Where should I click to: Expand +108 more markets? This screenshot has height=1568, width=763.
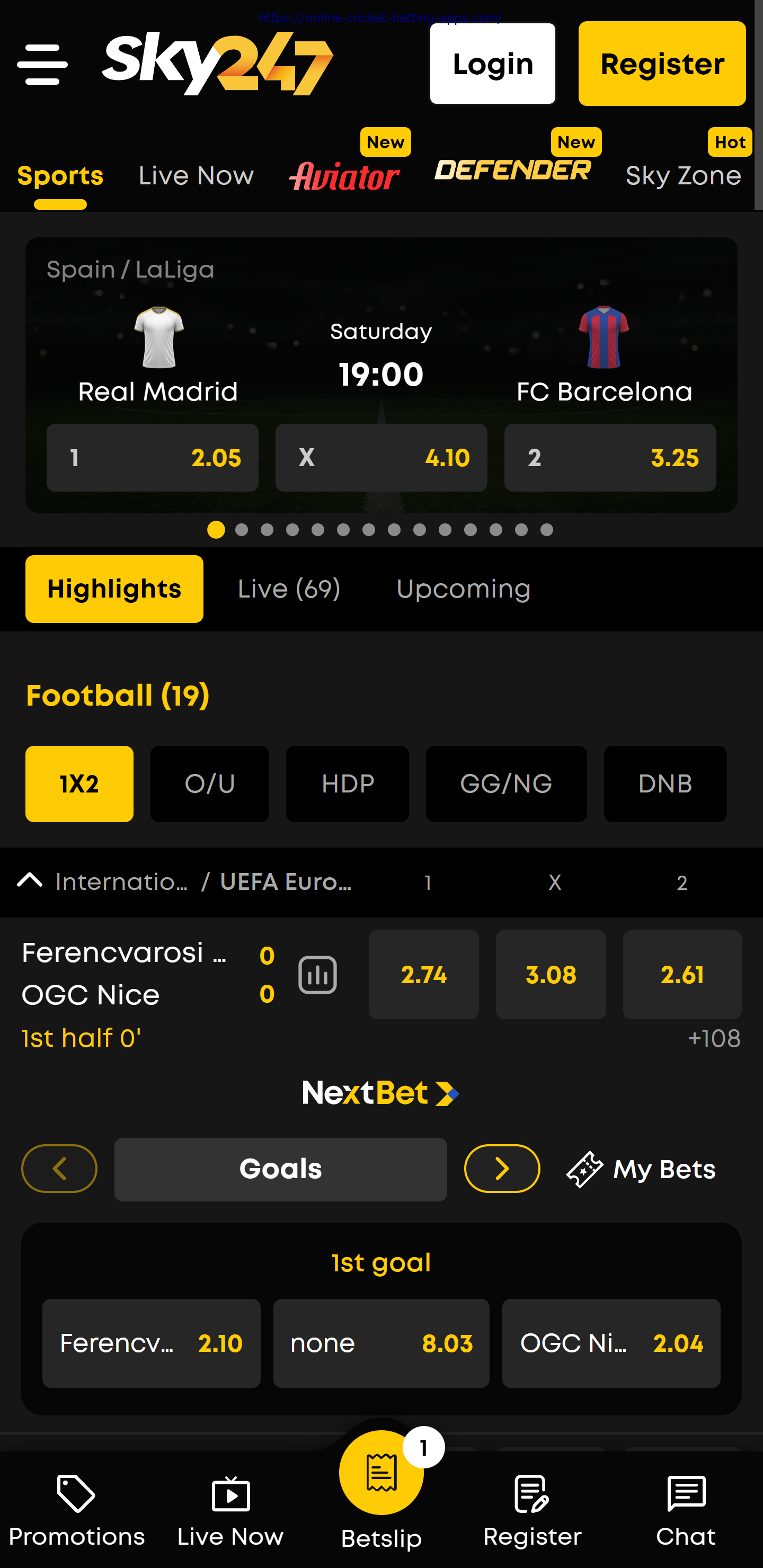point(714,1038)
